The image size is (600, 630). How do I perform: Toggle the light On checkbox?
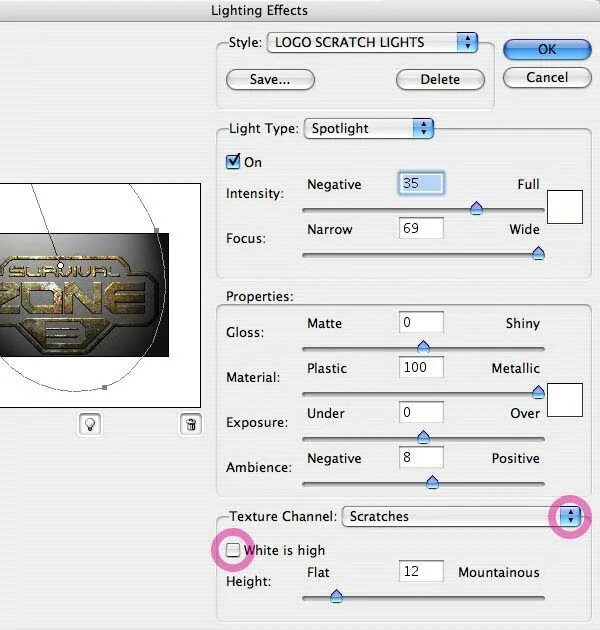pyautogui.click(x=233, y=162)
